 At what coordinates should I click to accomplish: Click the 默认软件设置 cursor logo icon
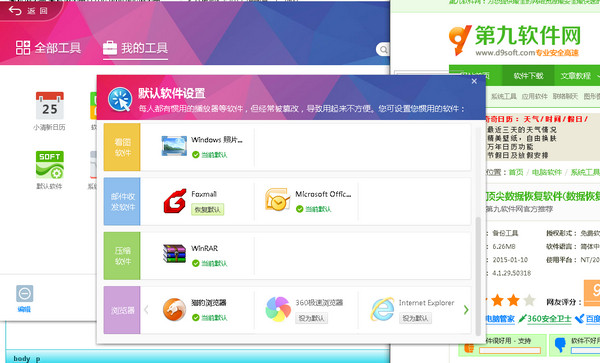120,99
